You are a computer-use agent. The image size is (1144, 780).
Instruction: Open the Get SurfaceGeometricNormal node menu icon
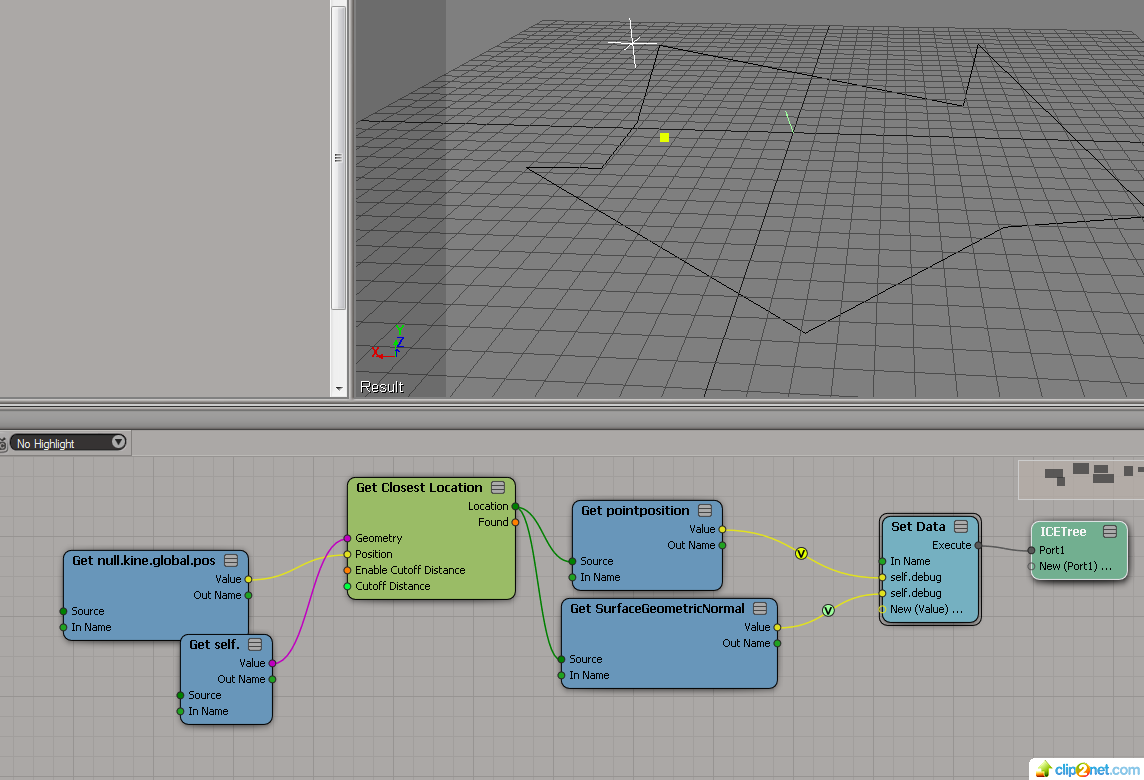[x=760, y=608]
